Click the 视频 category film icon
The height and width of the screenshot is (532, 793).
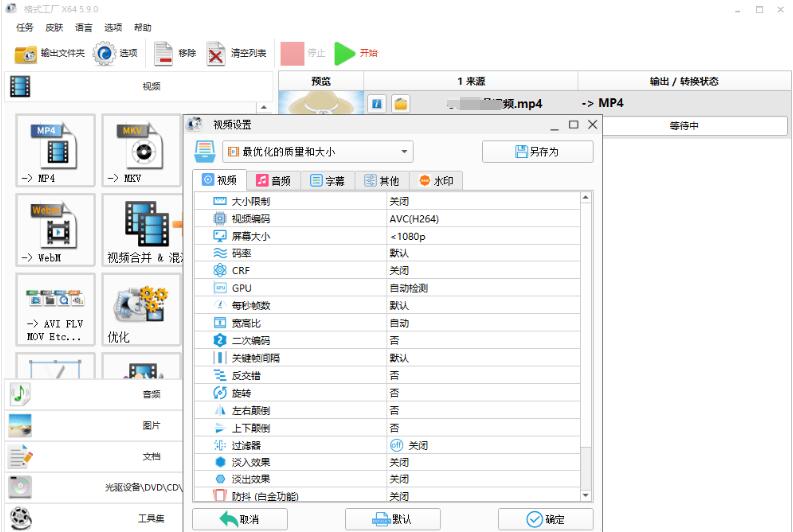pos(20,86)
